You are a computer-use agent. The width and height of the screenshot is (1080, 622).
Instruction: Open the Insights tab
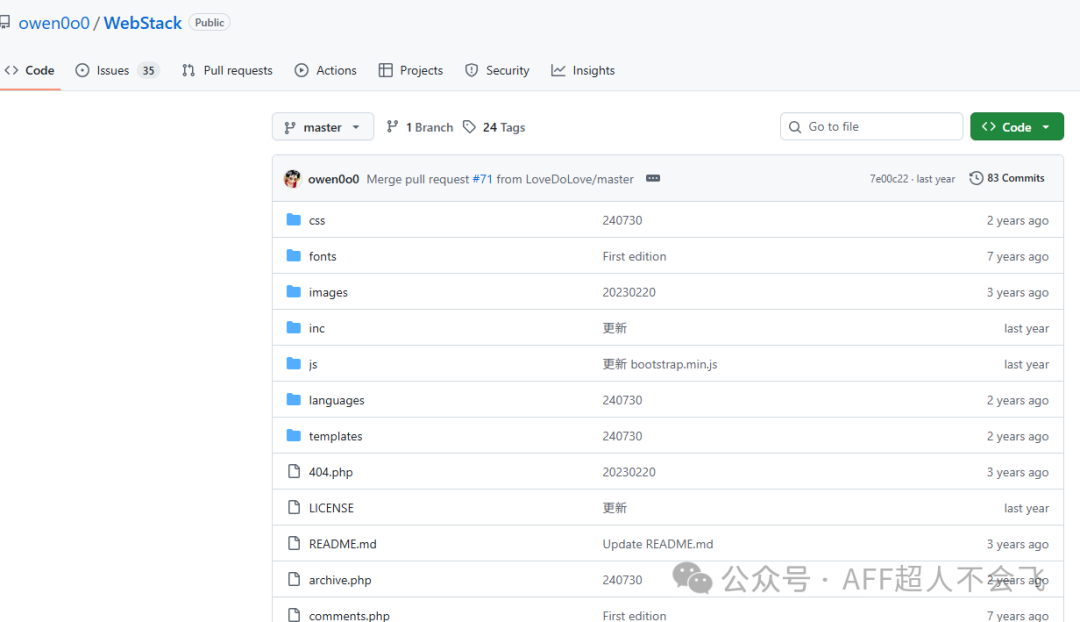pos(583,70)
